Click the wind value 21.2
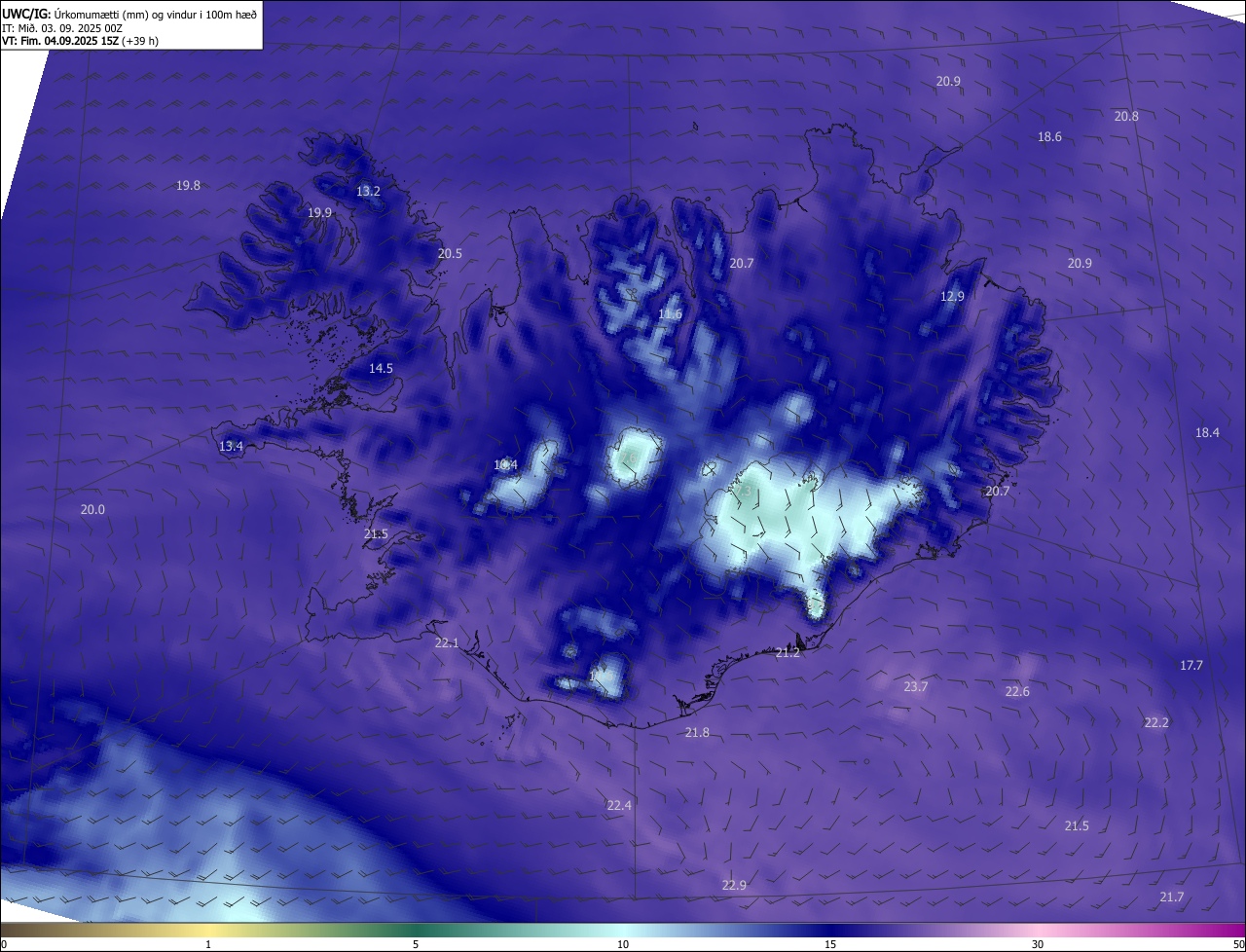Image resolution: width=1246 pixels, height=952 pixels. point(788,653)
